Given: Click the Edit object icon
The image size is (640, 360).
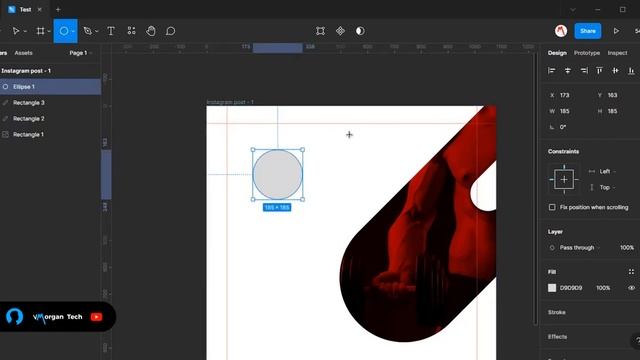Looking at the screenshot, I should click(320, 31).
